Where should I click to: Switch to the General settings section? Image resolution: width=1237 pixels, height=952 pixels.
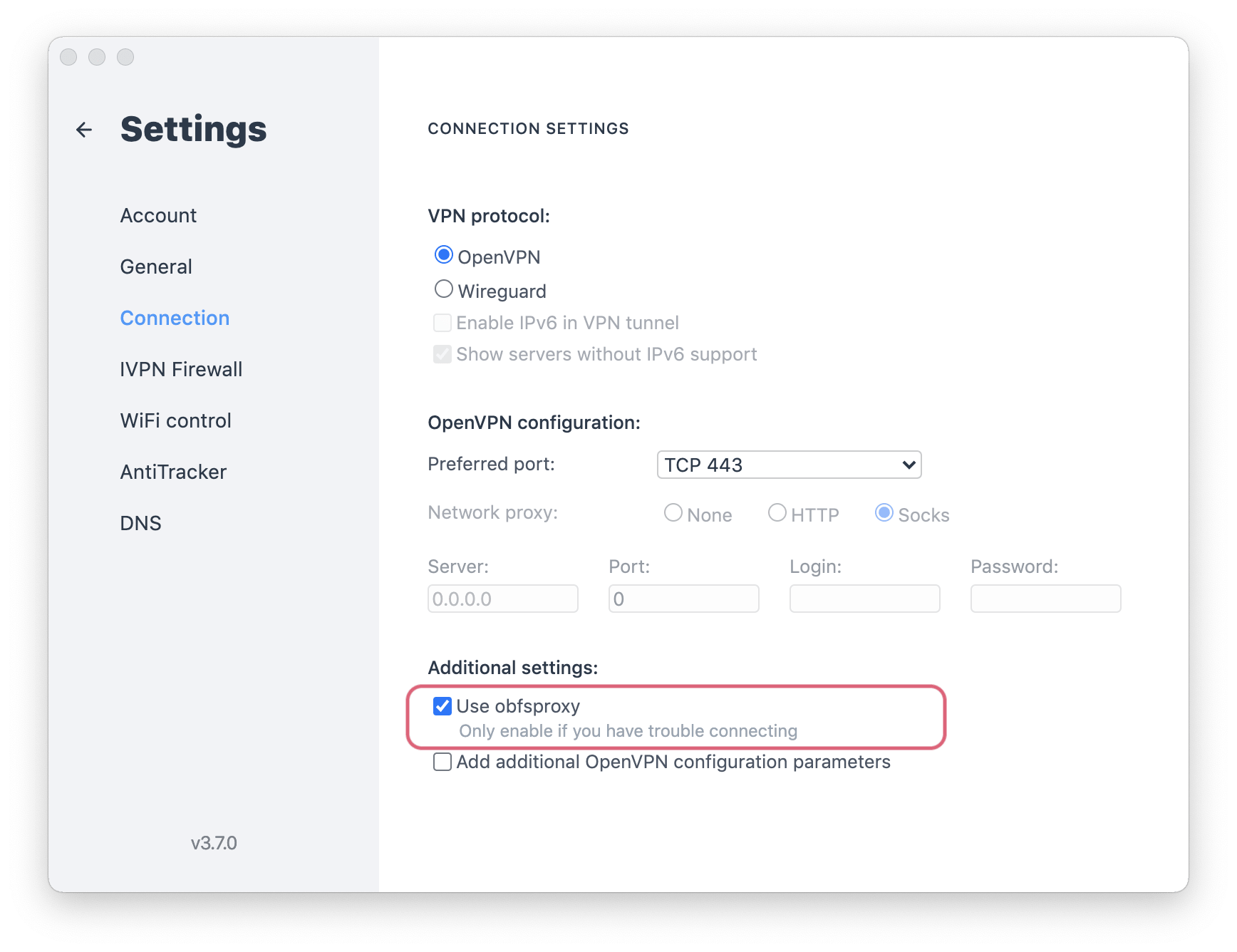[156, 267]
